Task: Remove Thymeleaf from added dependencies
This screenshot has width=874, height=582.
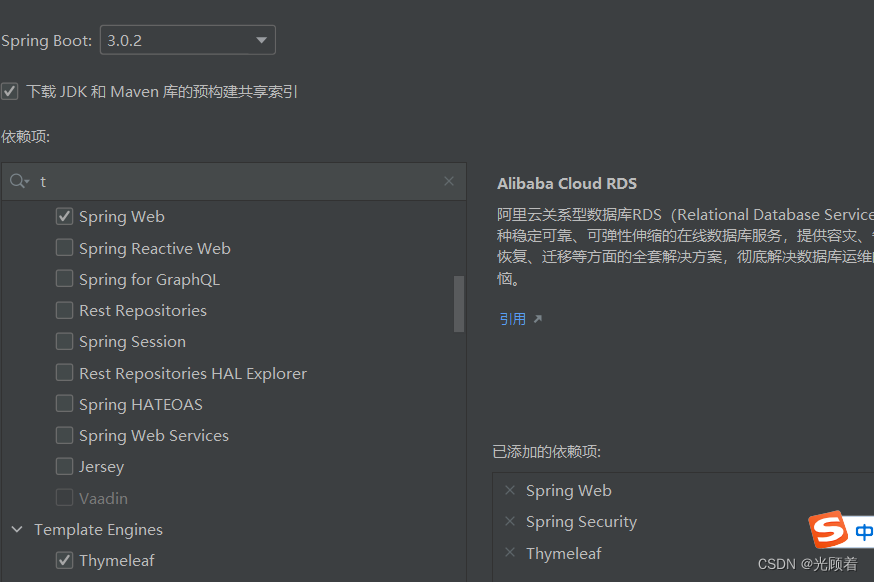Action: (x=510, y=553)
